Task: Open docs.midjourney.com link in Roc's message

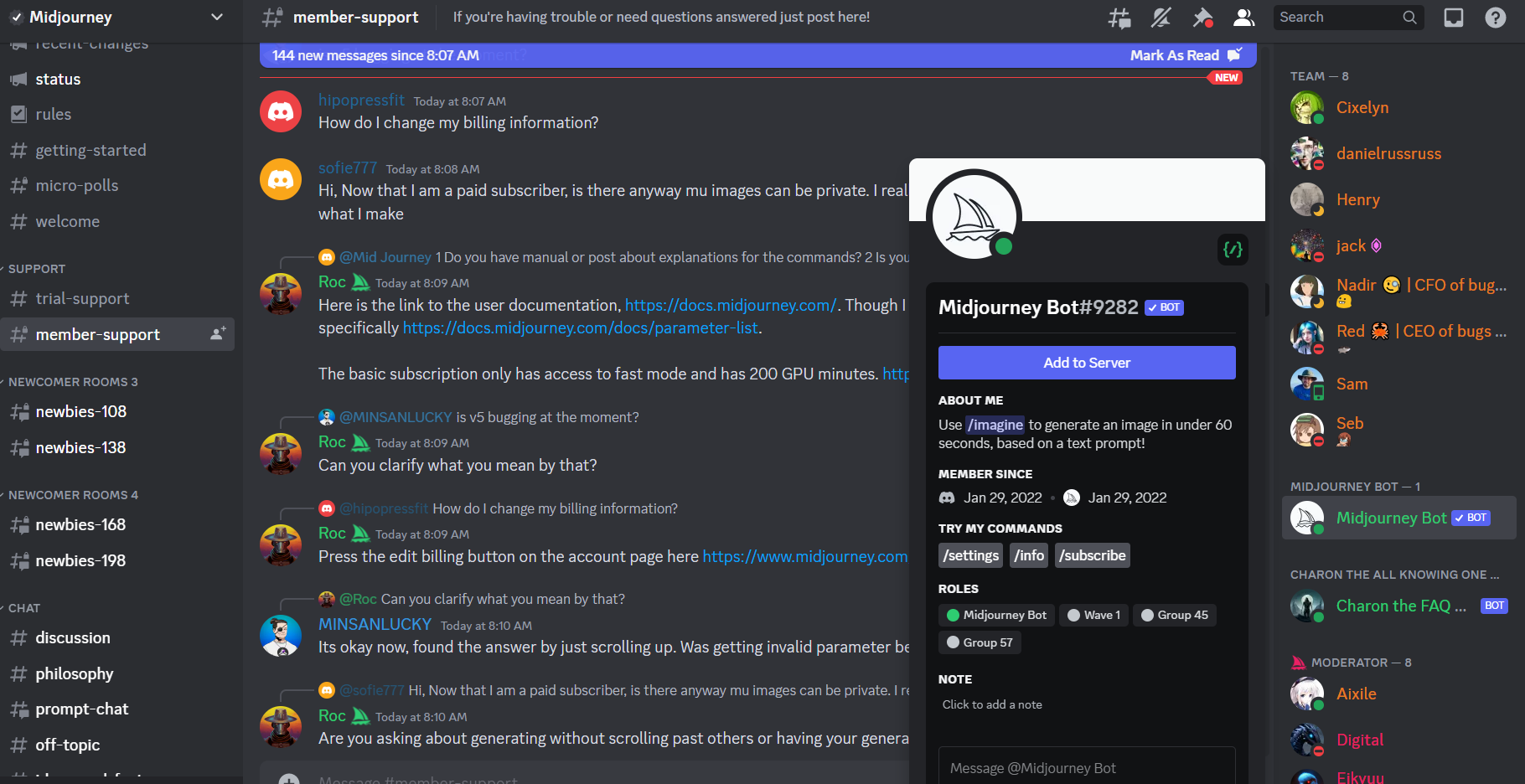Action: coord(731,306)
